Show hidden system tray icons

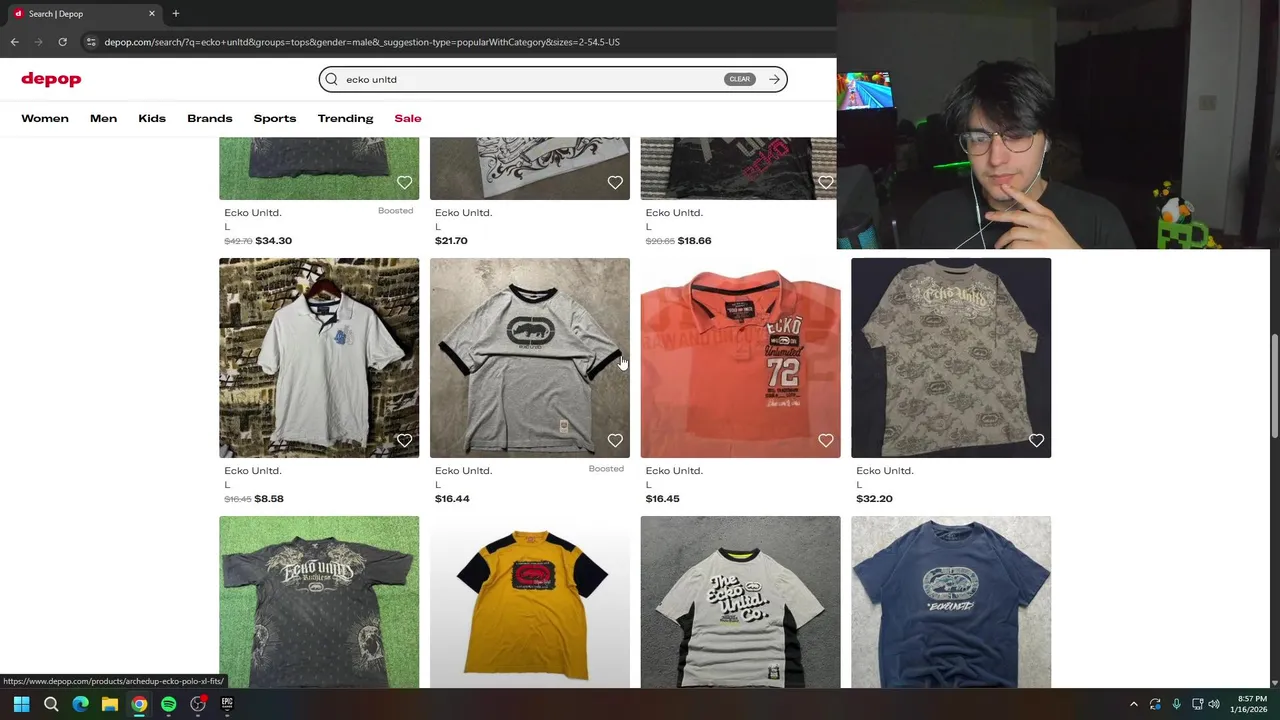(x=1133, y=704)
